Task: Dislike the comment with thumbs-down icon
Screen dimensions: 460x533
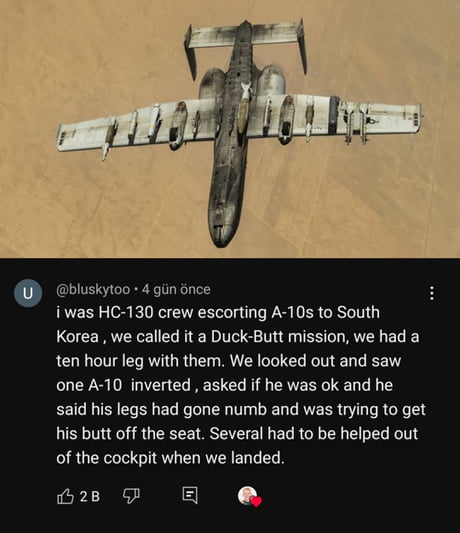Action: click(131, 496)
